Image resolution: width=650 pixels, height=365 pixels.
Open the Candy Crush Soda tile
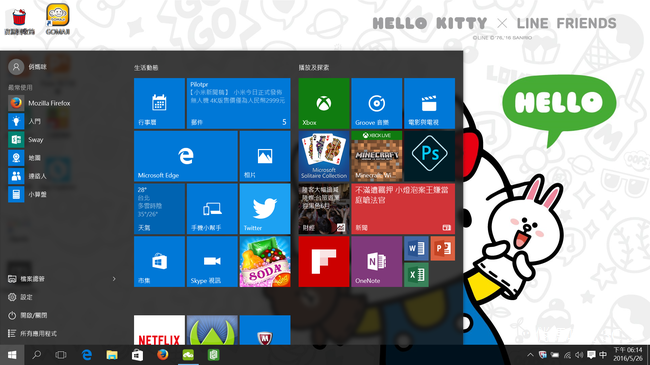[x=265, y=261]
